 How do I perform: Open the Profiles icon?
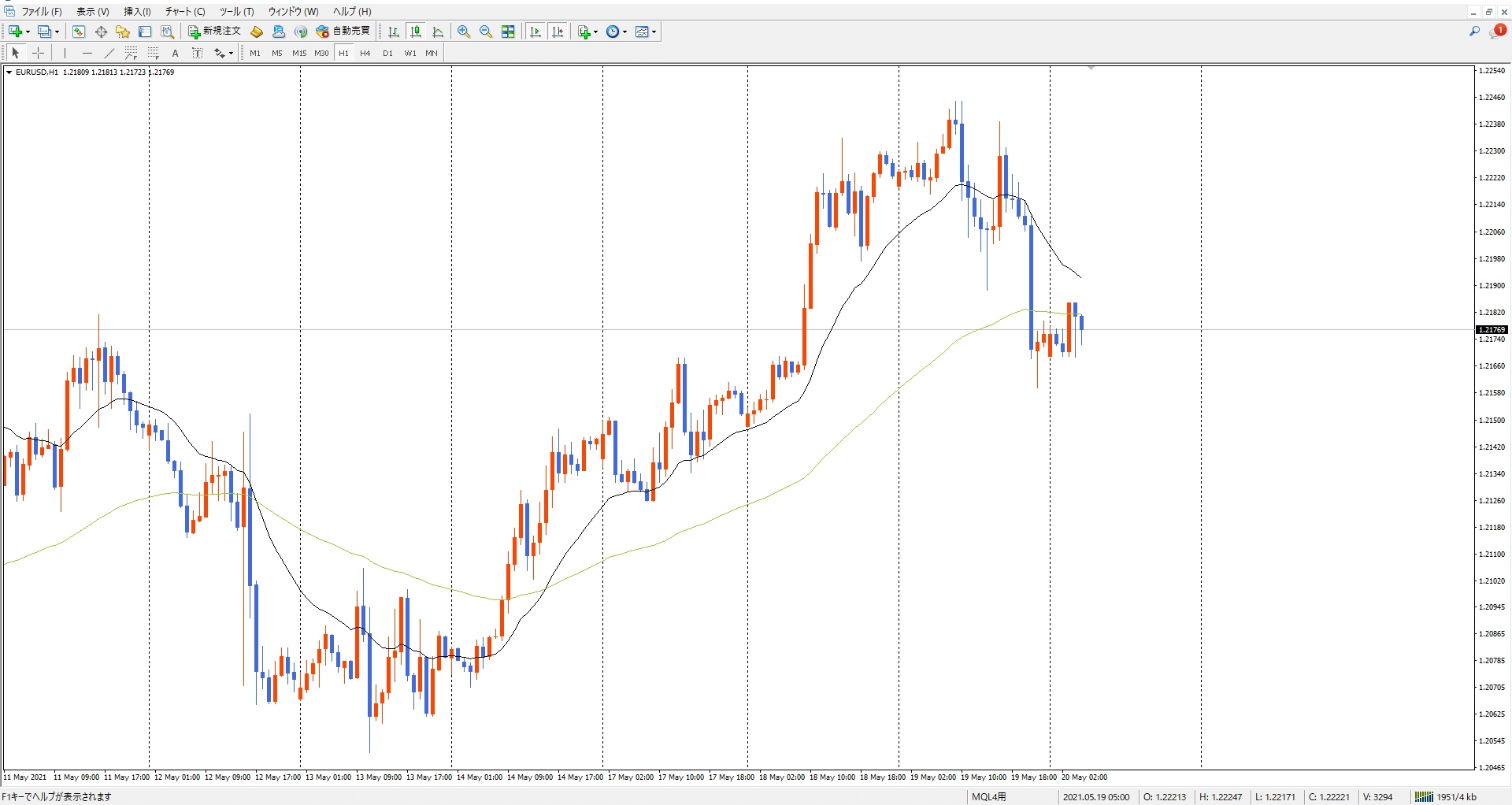[44, 32]
